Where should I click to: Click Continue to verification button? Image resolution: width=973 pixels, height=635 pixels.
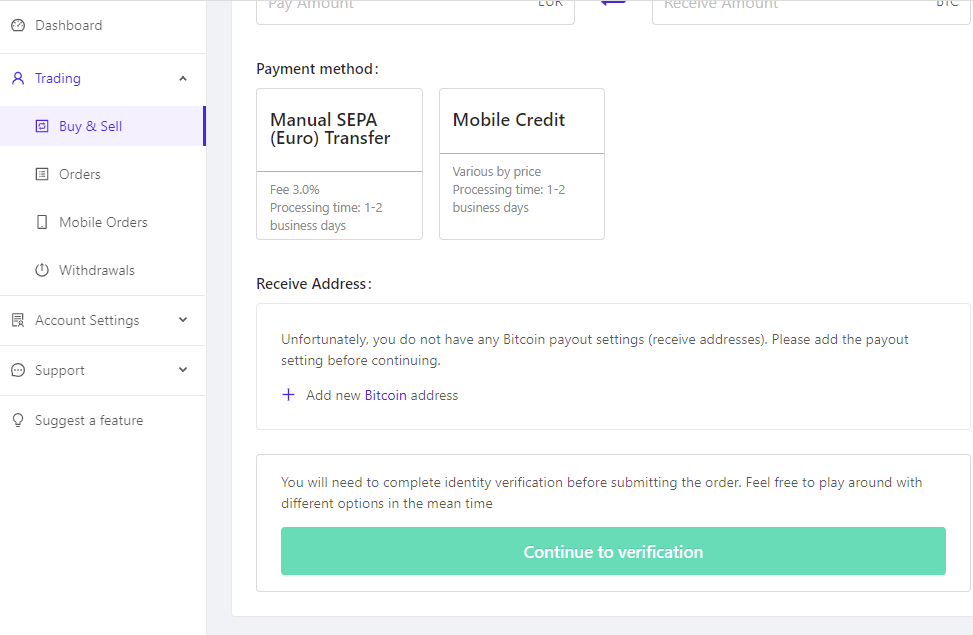tap(613, 551)
